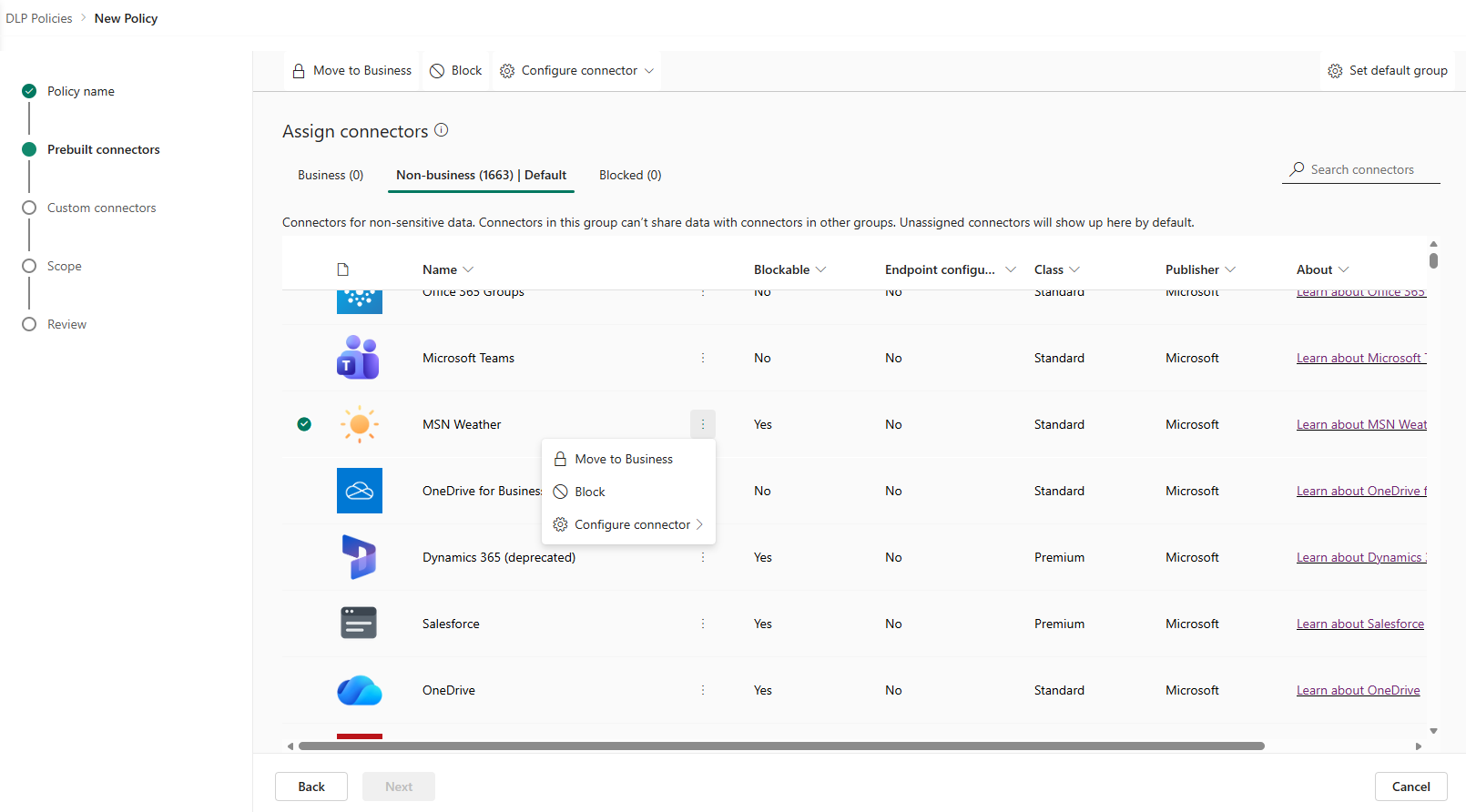Click the Salesforce connector icon
1466x812 pixels.
359,624
